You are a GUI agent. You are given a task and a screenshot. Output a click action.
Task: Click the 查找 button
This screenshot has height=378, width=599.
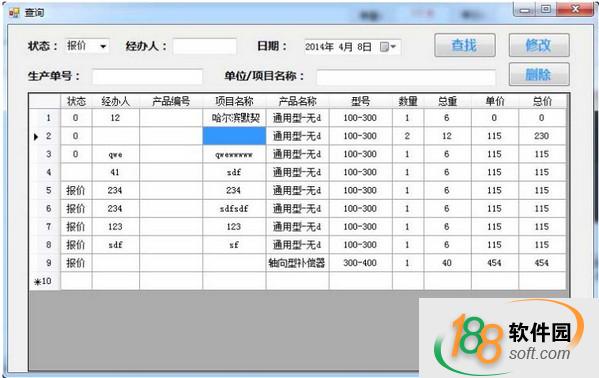click(x=465, y=45)
